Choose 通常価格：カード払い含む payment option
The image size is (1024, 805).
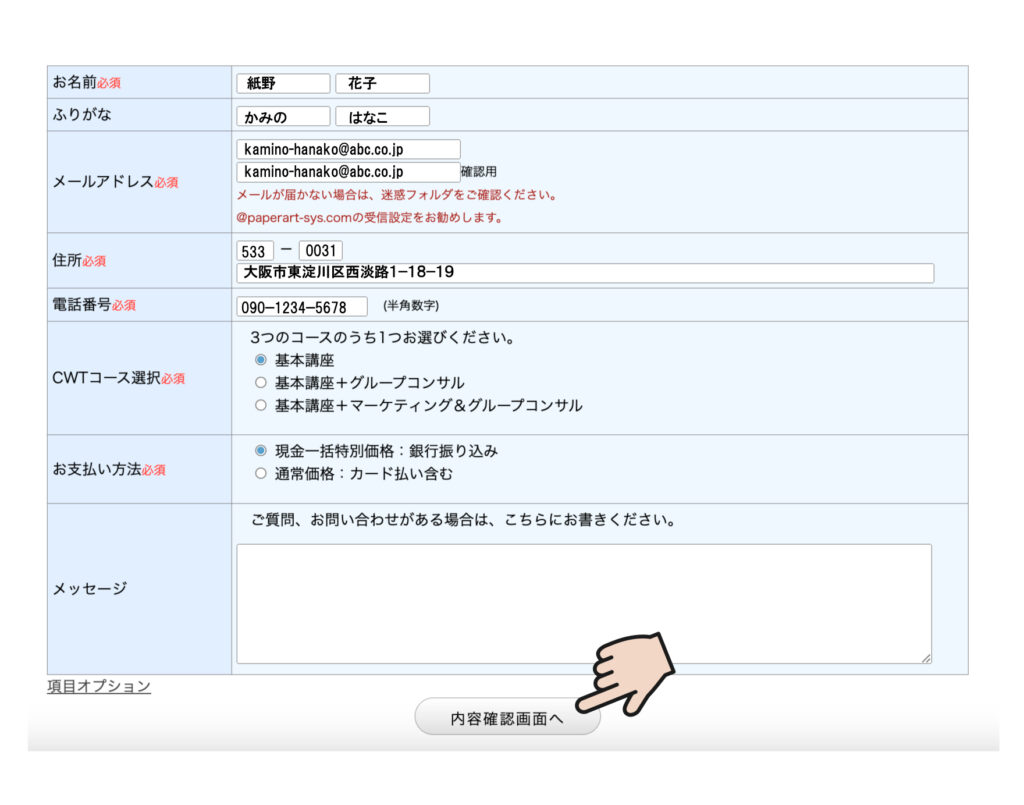[x=261, y=474]
